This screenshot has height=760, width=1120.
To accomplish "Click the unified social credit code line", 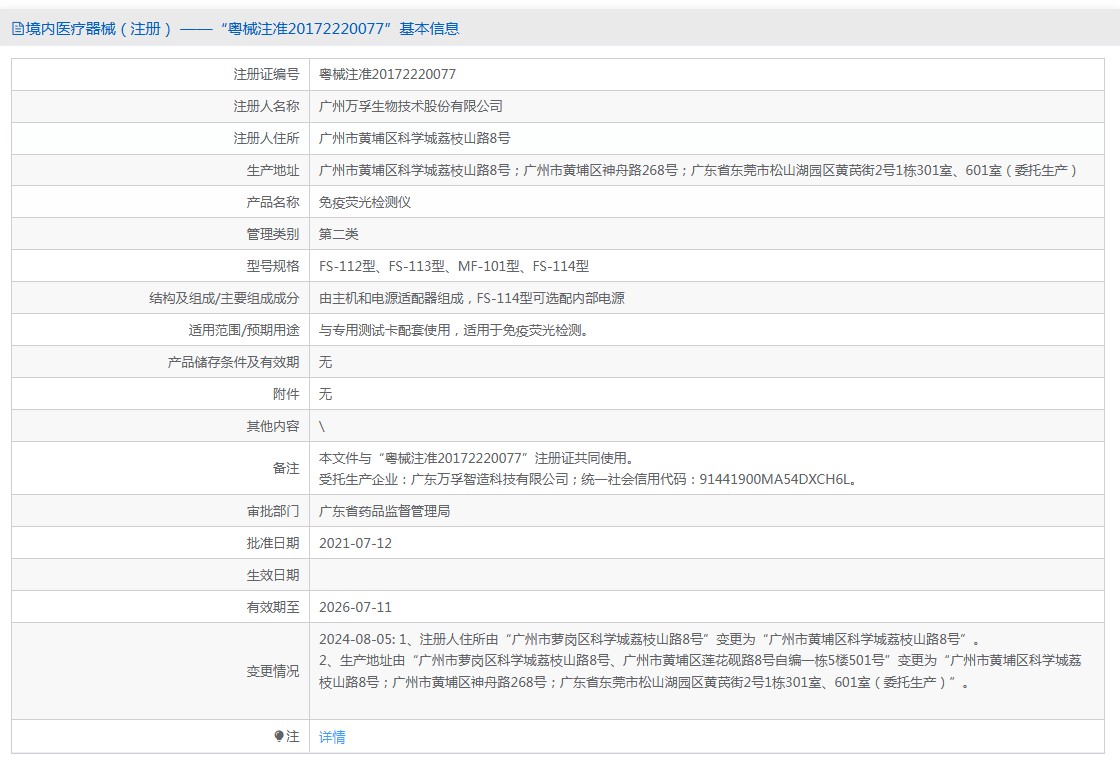I will (x=588, y=479).
